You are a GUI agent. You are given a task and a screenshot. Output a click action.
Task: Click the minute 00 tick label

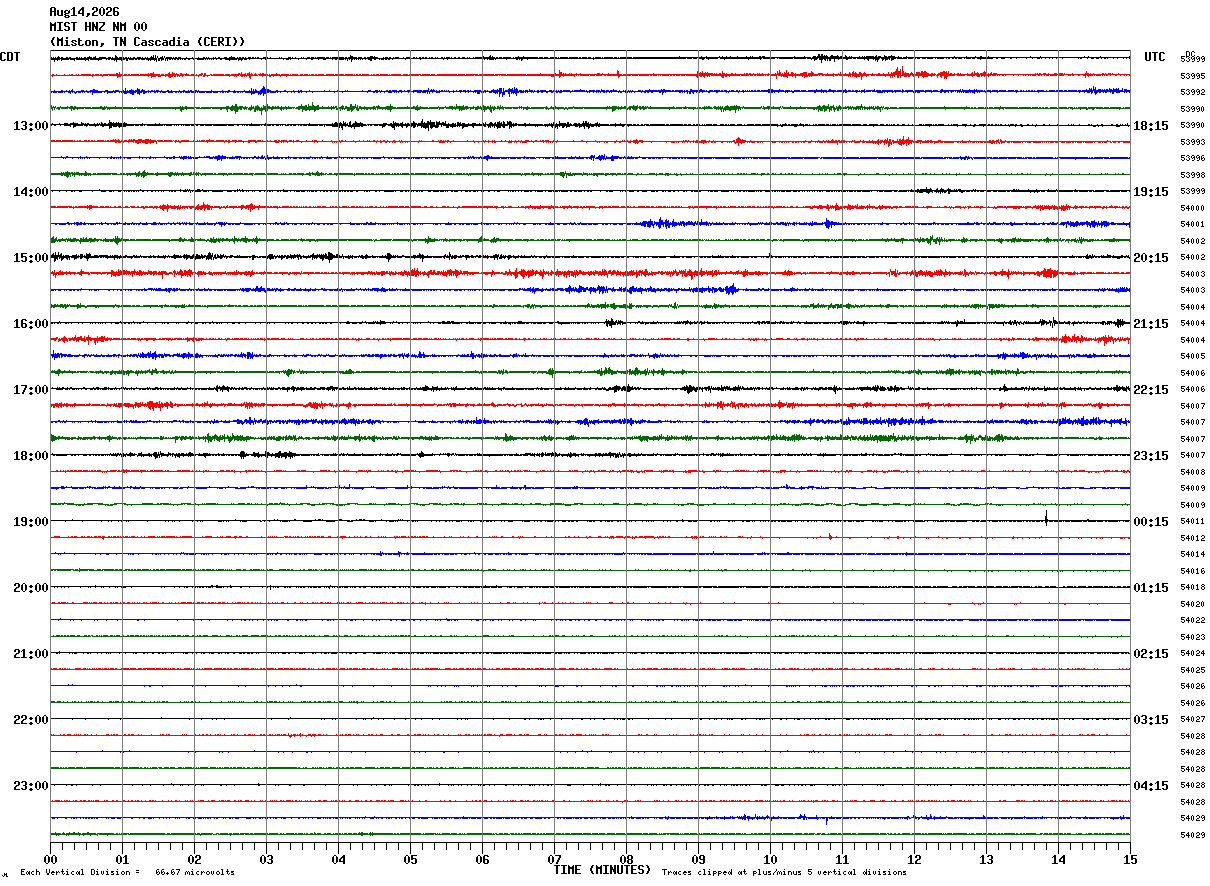click(x=50, y=859)
